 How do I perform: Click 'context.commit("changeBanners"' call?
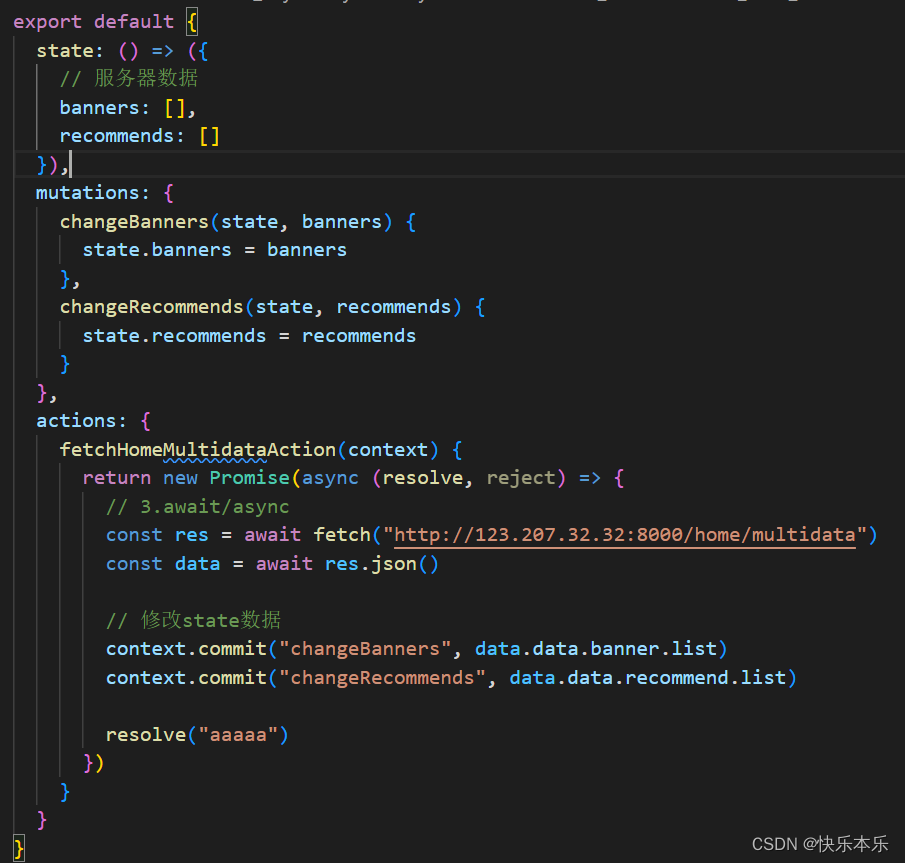tap(278, 649)
